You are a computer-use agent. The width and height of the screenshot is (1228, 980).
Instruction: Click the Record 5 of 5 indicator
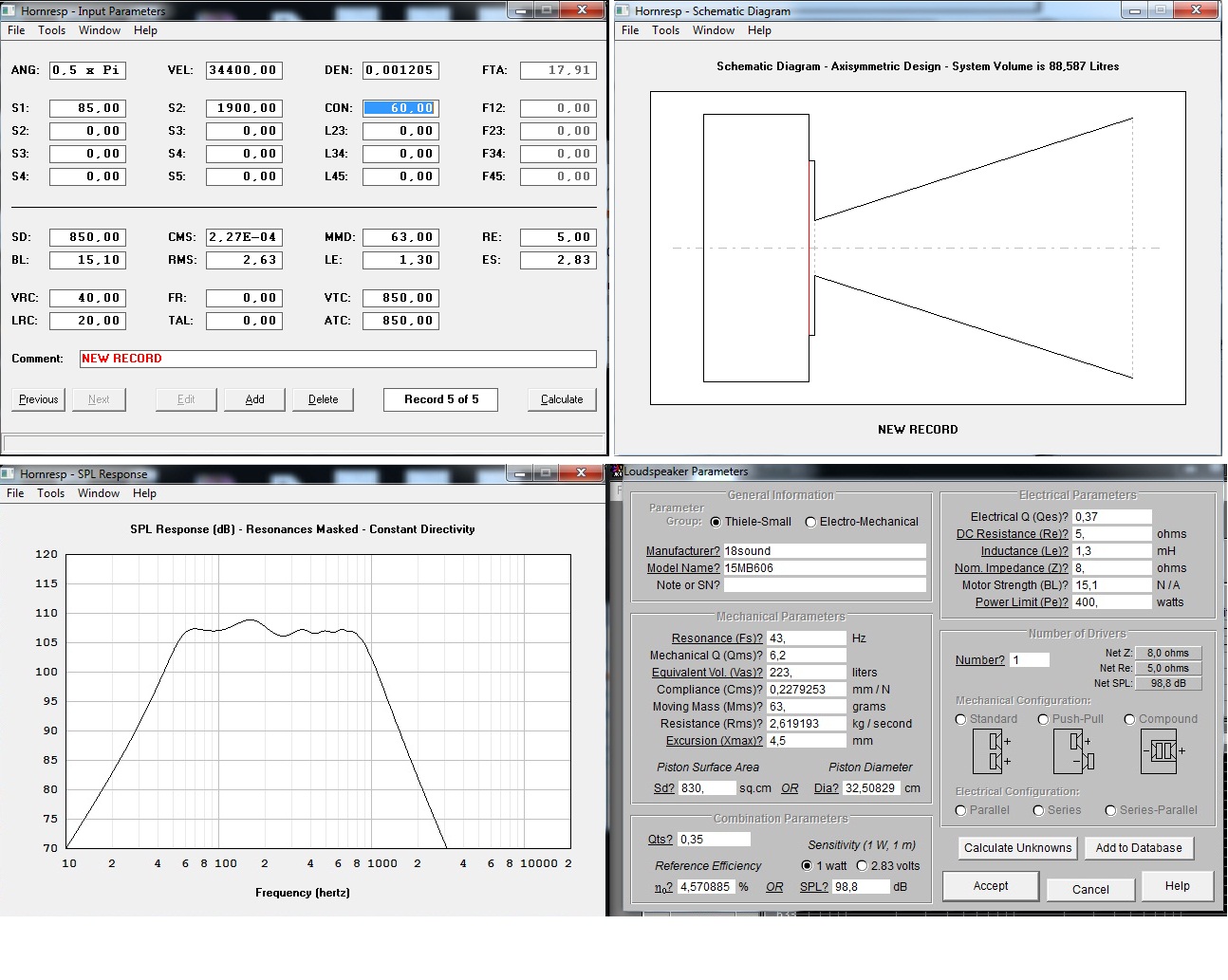(x=441, y=399)
